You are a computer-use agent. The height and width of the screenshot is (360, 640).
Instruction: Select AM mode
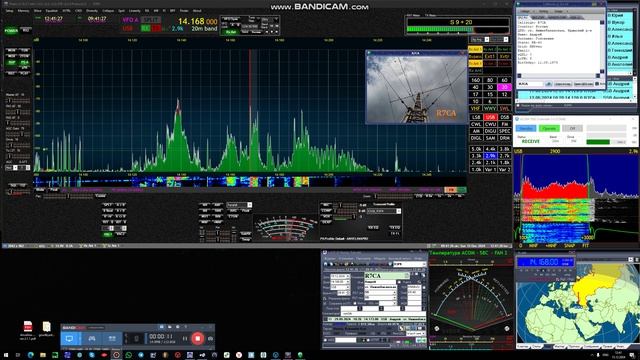coord(476,131)
